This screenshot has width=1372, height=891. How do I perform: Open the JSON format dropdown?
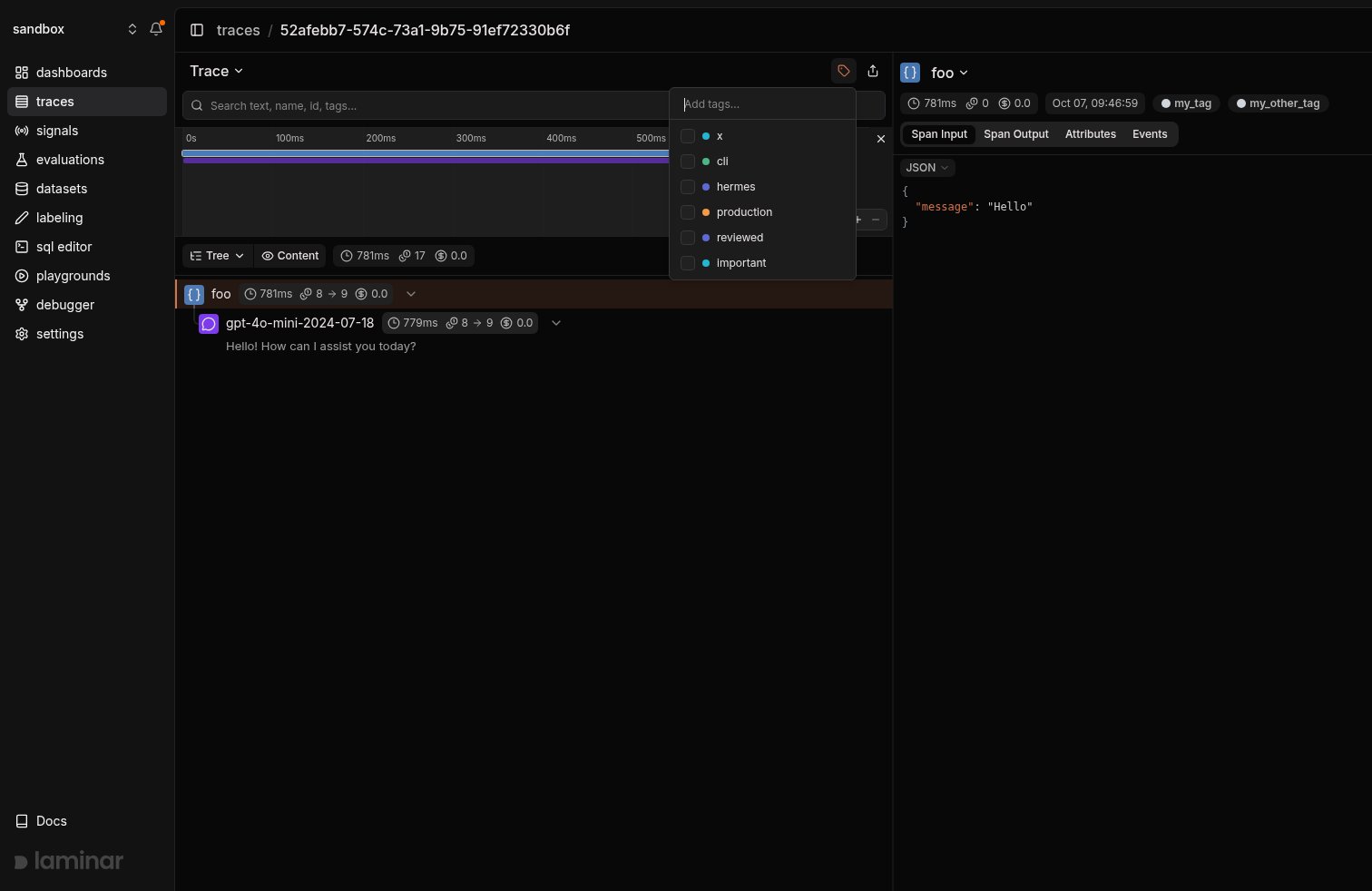927,168
